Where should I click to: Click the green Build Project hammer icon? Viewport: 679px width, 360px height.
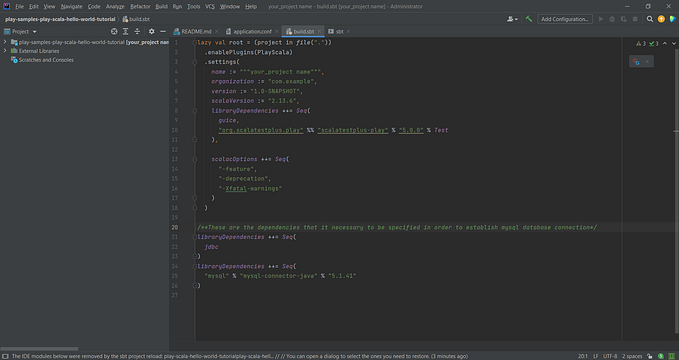point(529,19)
